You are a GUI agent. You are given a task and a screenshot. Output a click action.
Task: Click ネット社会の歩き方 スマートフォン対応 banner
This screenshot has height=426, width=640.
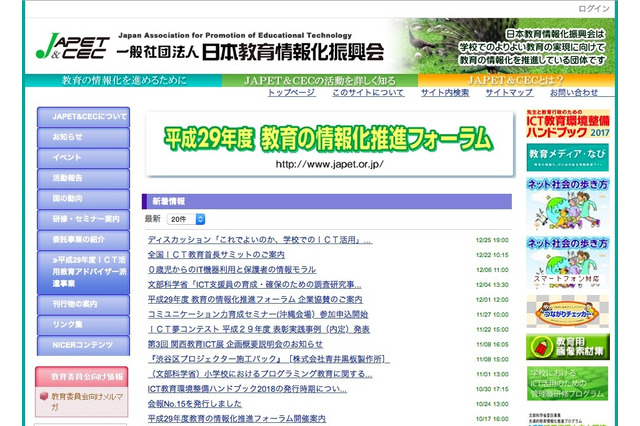[568, 262]
